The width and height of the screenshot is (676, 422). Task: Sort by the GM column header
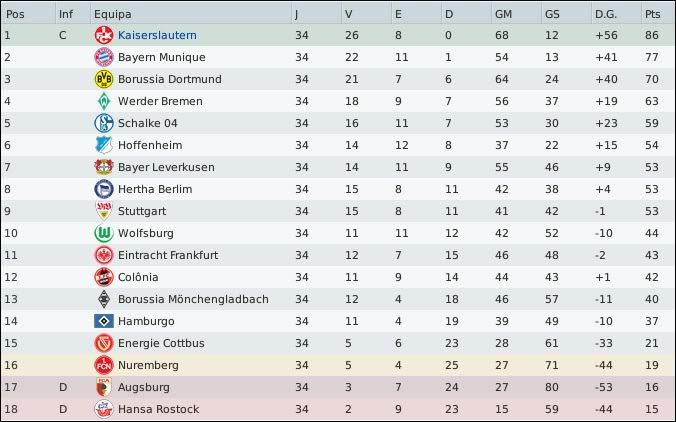pos(503,13)
